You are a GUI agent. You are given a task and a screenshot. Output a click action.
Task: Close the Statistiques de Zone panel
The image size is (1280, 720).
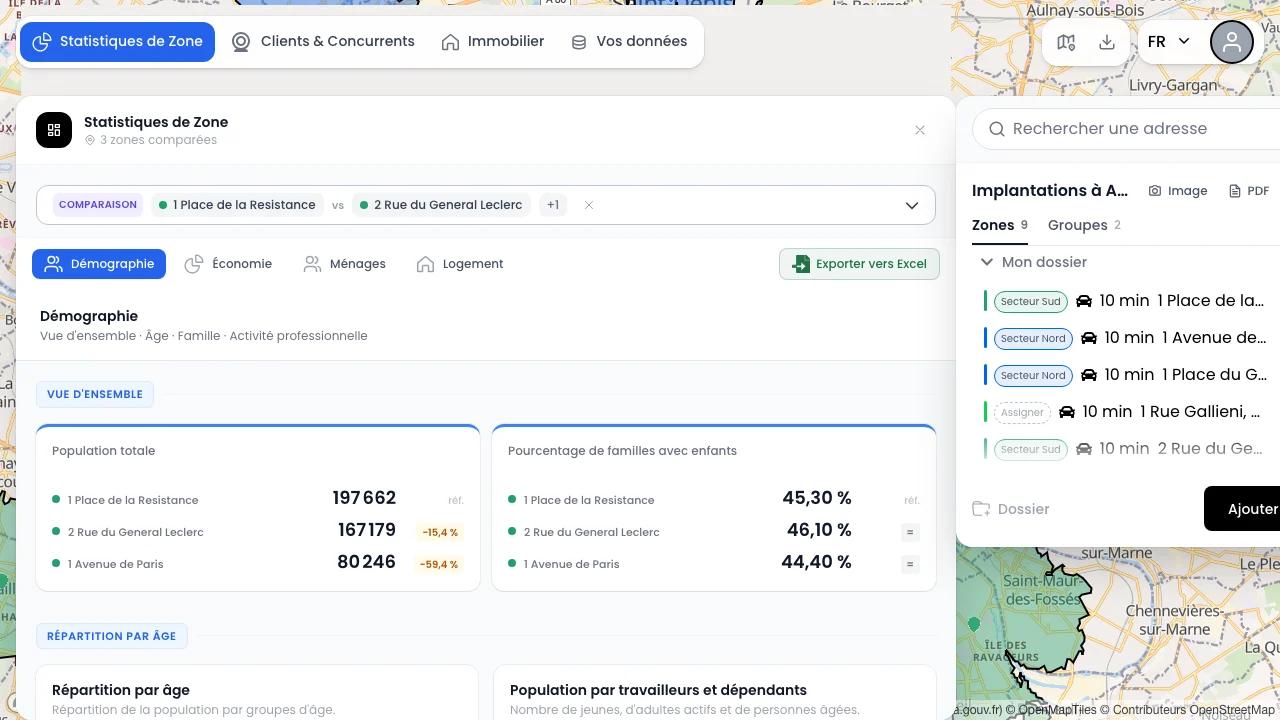[x=920, y=130]
